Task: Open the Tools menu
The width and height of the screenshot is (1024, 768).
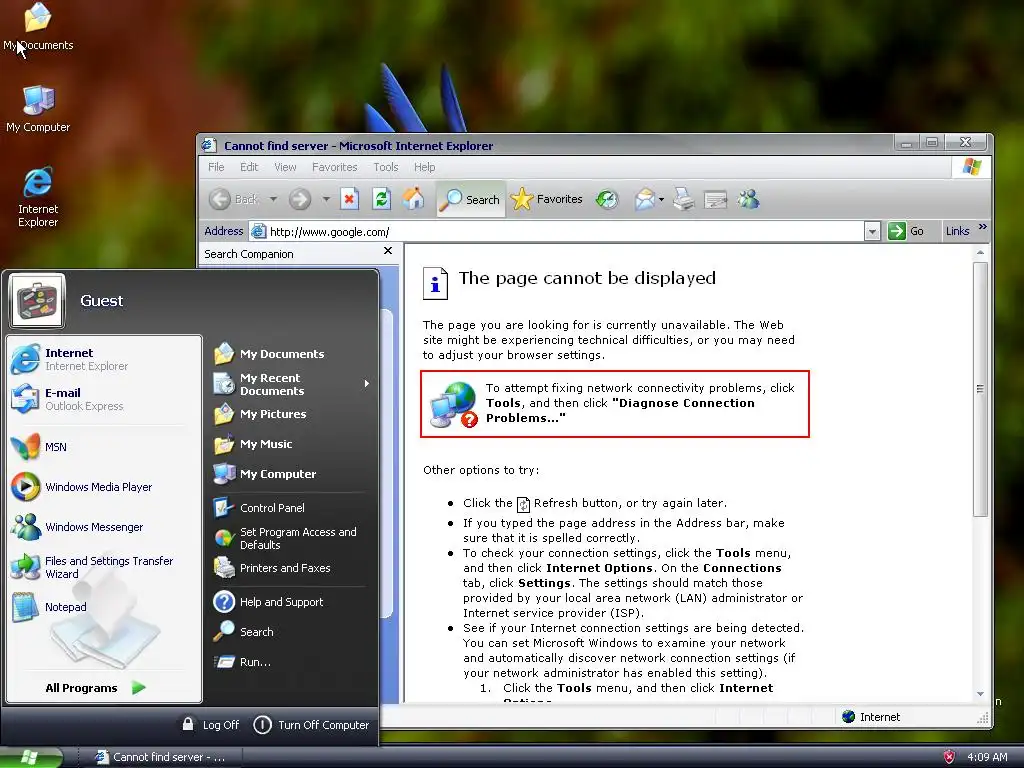Action: [x=385, y=167]
